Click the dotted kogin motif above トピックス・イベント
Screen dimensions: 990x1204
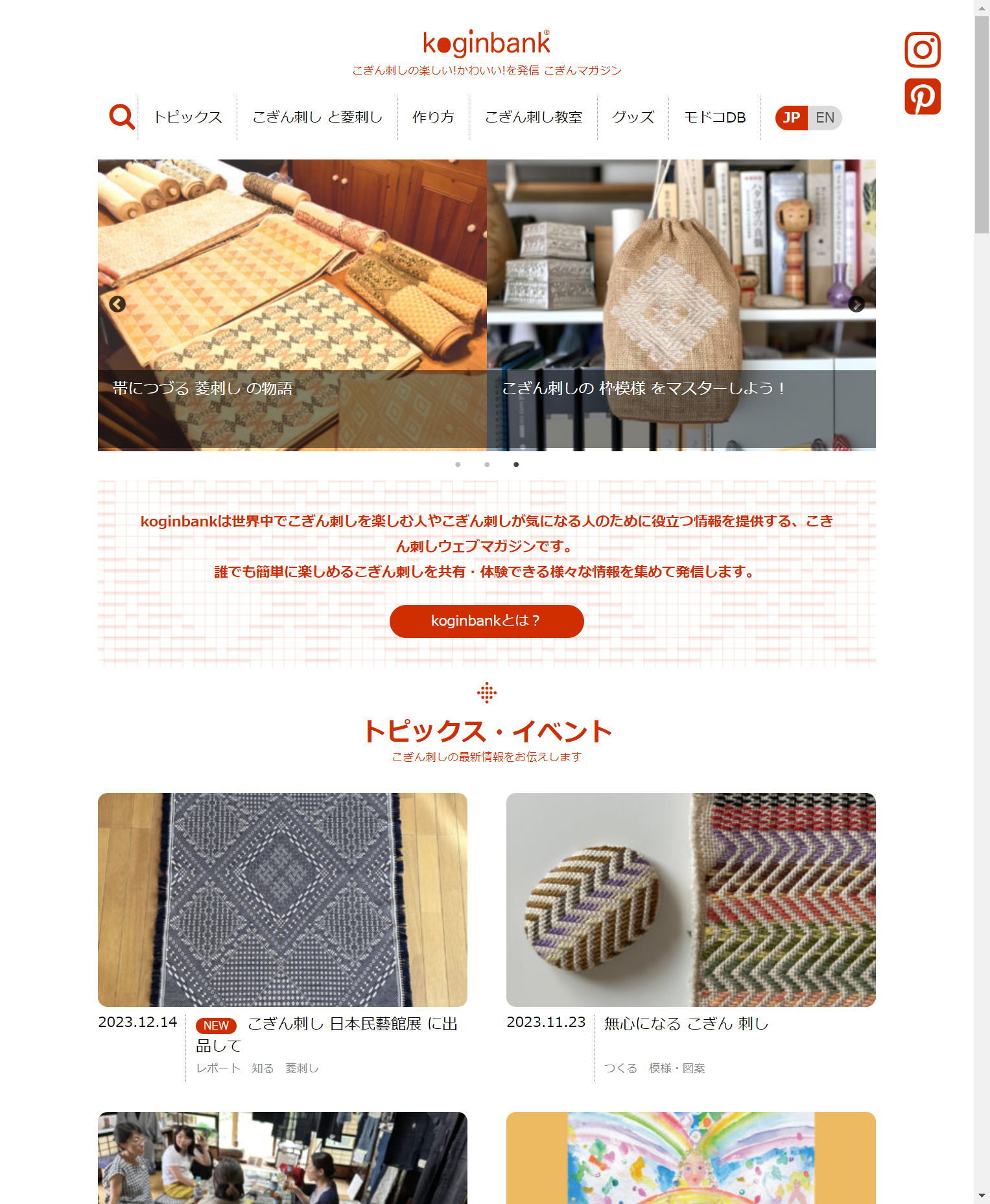click(x=487, y=692)
